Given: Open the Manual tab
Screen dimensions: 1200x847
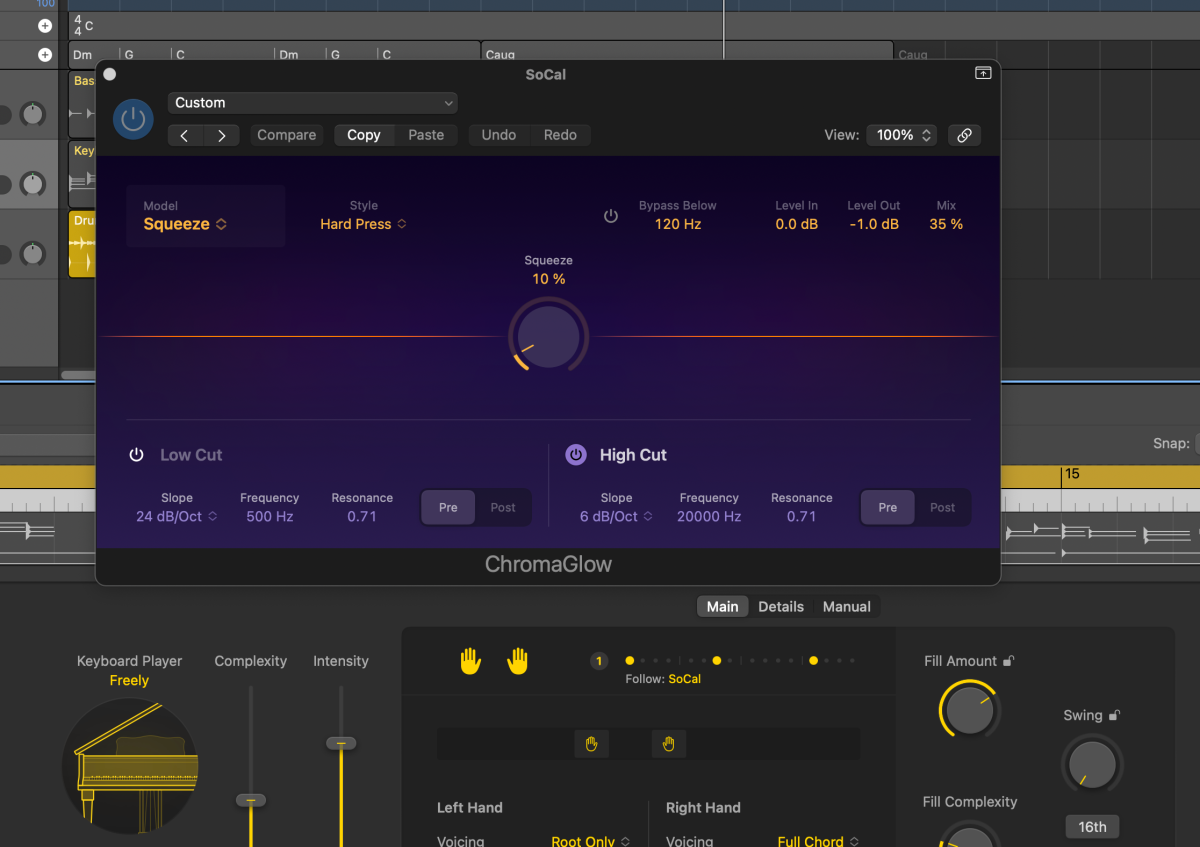Looking at the screenshot, I should tap(846, 606).
